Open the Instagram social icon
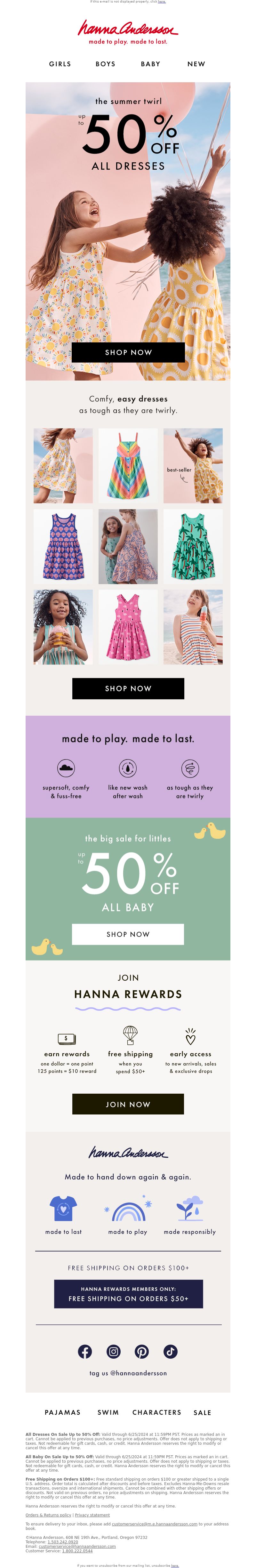 (x=114, y=1351)
